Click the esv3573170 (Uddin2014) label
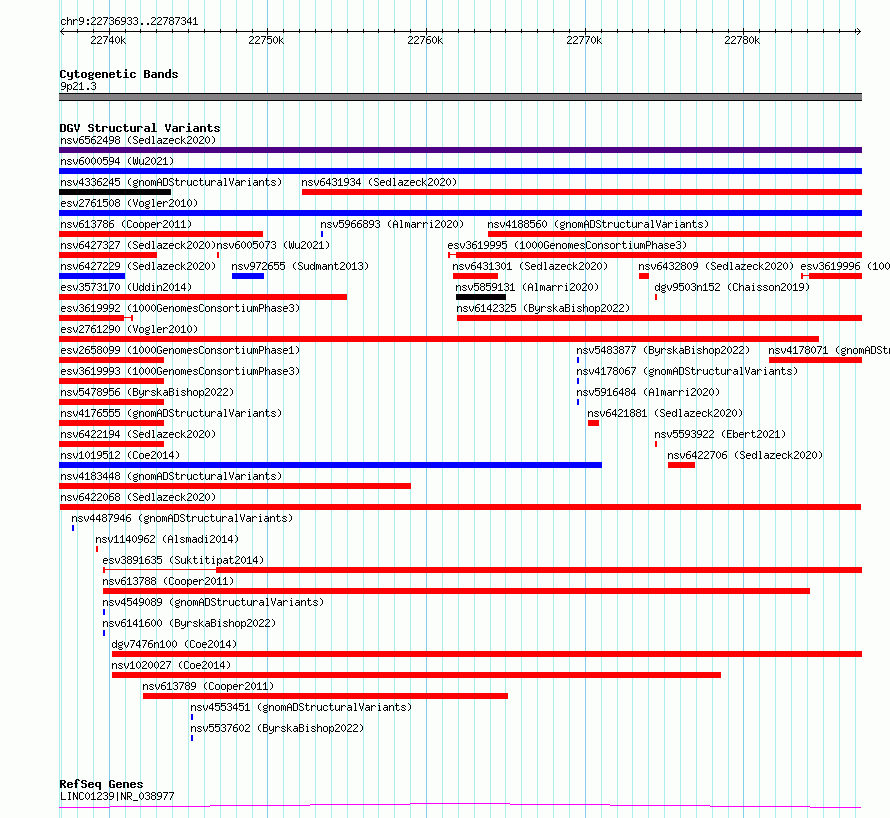890x818 pixels. [x=126, y=287]
